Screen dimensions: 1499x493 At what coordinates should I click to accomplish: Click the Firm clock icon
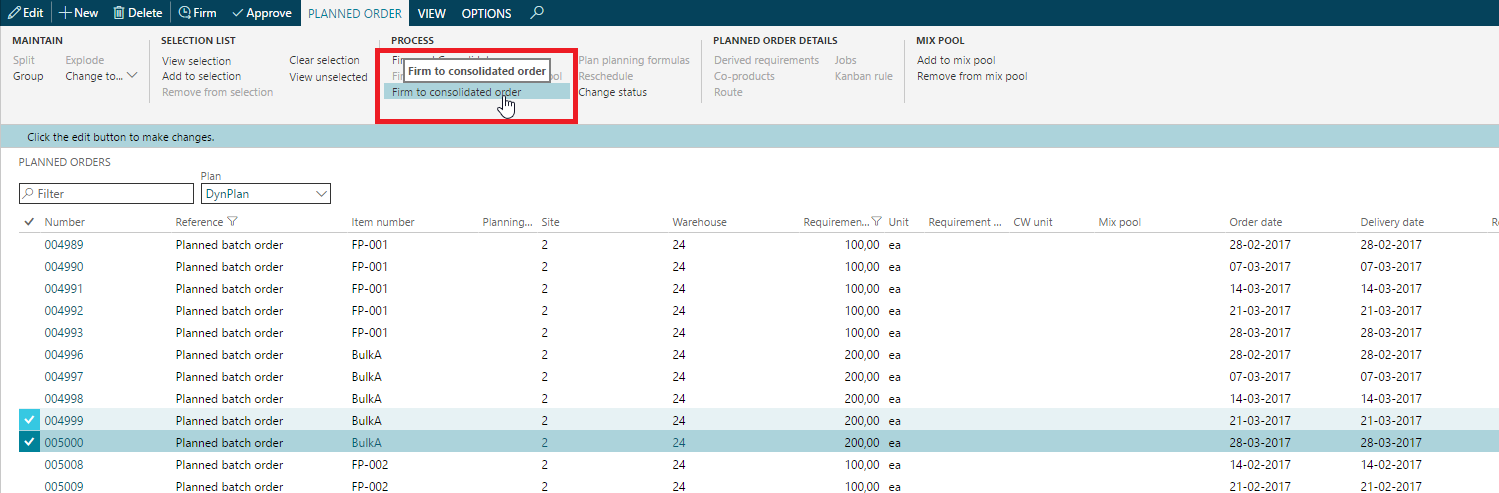184,13
